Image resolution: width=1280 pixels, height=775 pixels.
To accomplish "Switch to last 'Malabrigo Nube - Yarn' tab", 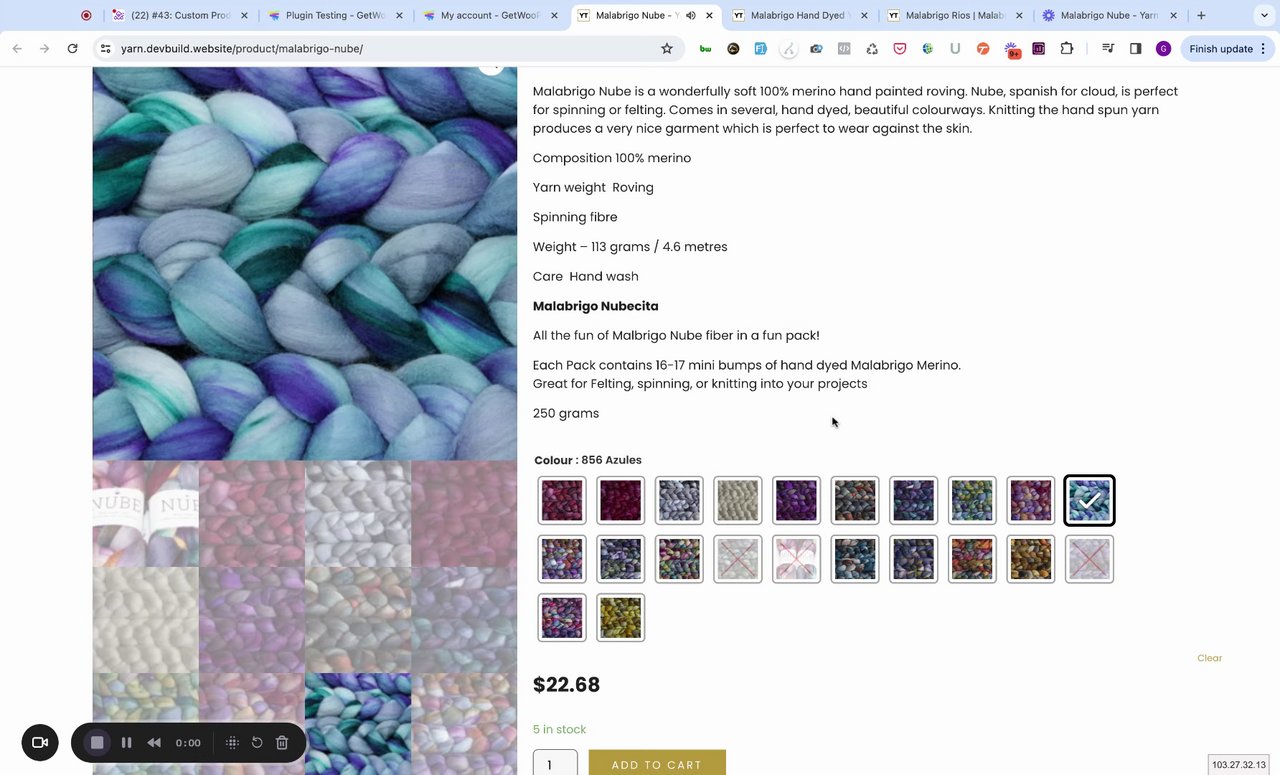I will pos(1110,15).
